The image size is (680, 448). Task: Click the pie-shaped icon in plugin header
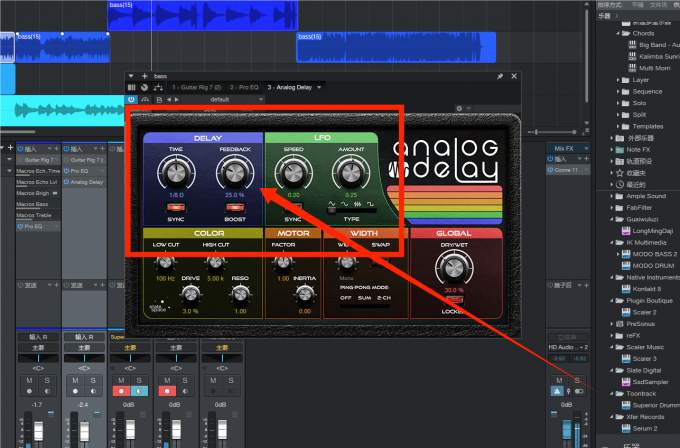click(x=145, y=88)
